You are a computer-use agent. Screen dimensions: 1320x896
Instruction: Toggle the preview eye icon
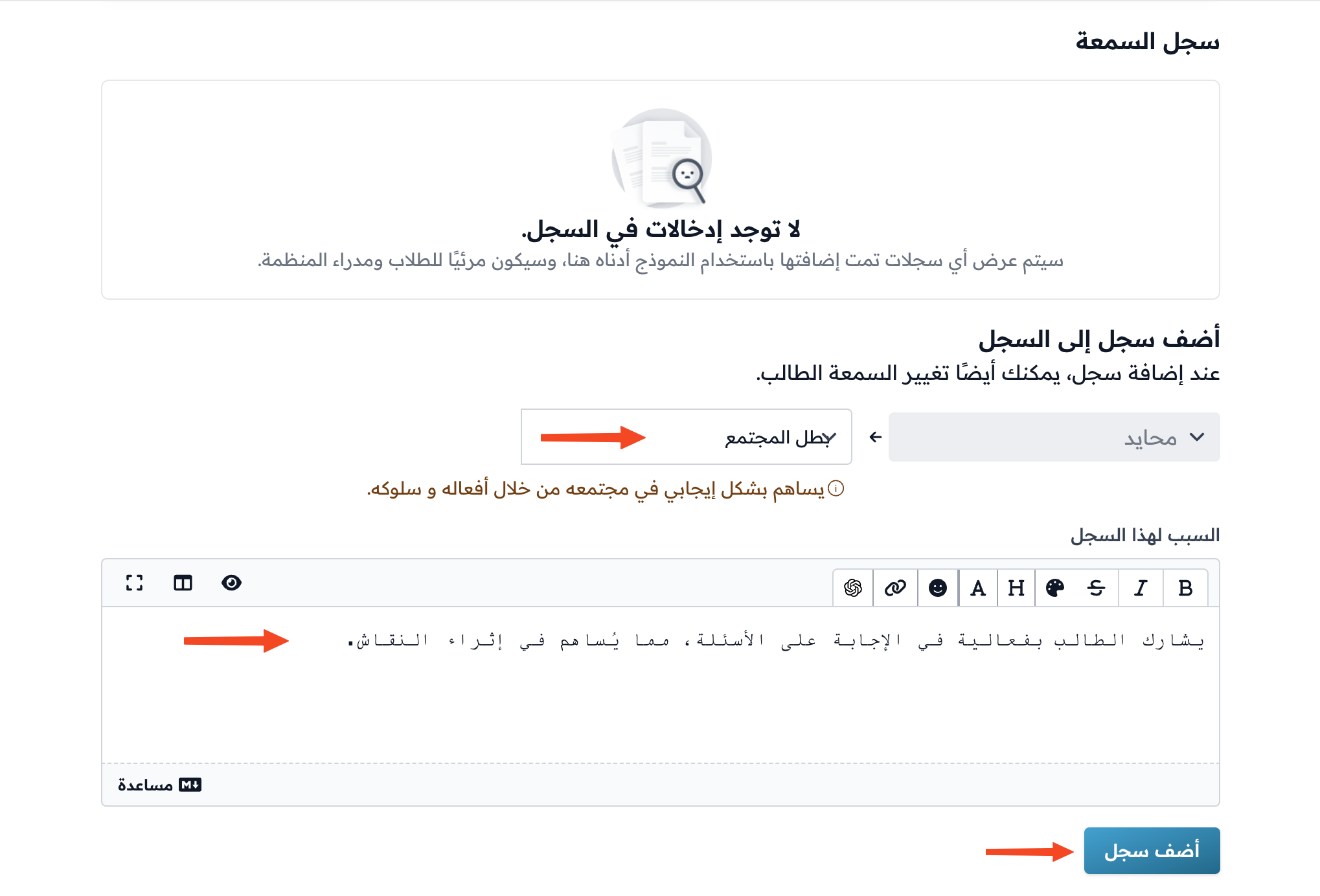pos(231,583)
